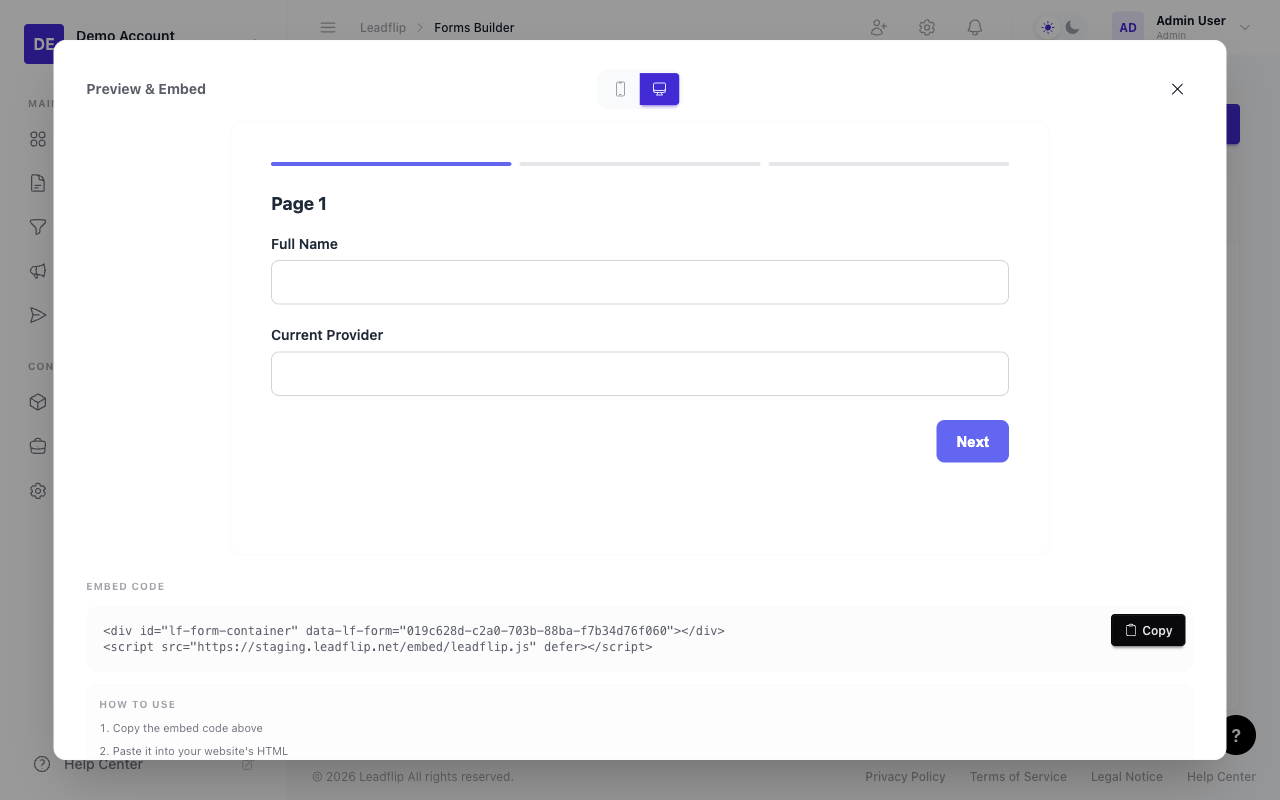
Task: Open the settings gear in header
Action: (927, 28)
